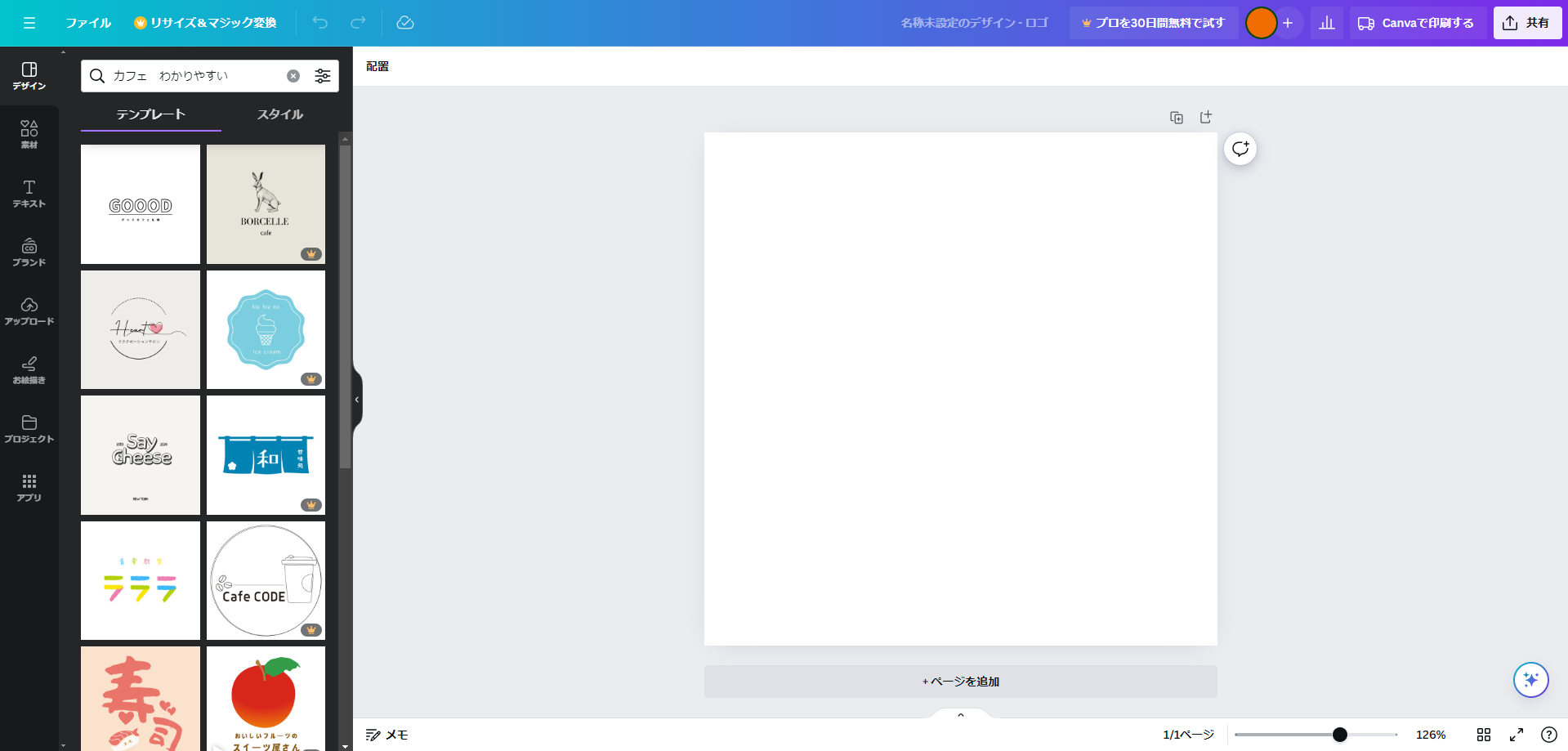
Task: Expand the bottom panel with upward chevron
Action: (x=960, y=714)
